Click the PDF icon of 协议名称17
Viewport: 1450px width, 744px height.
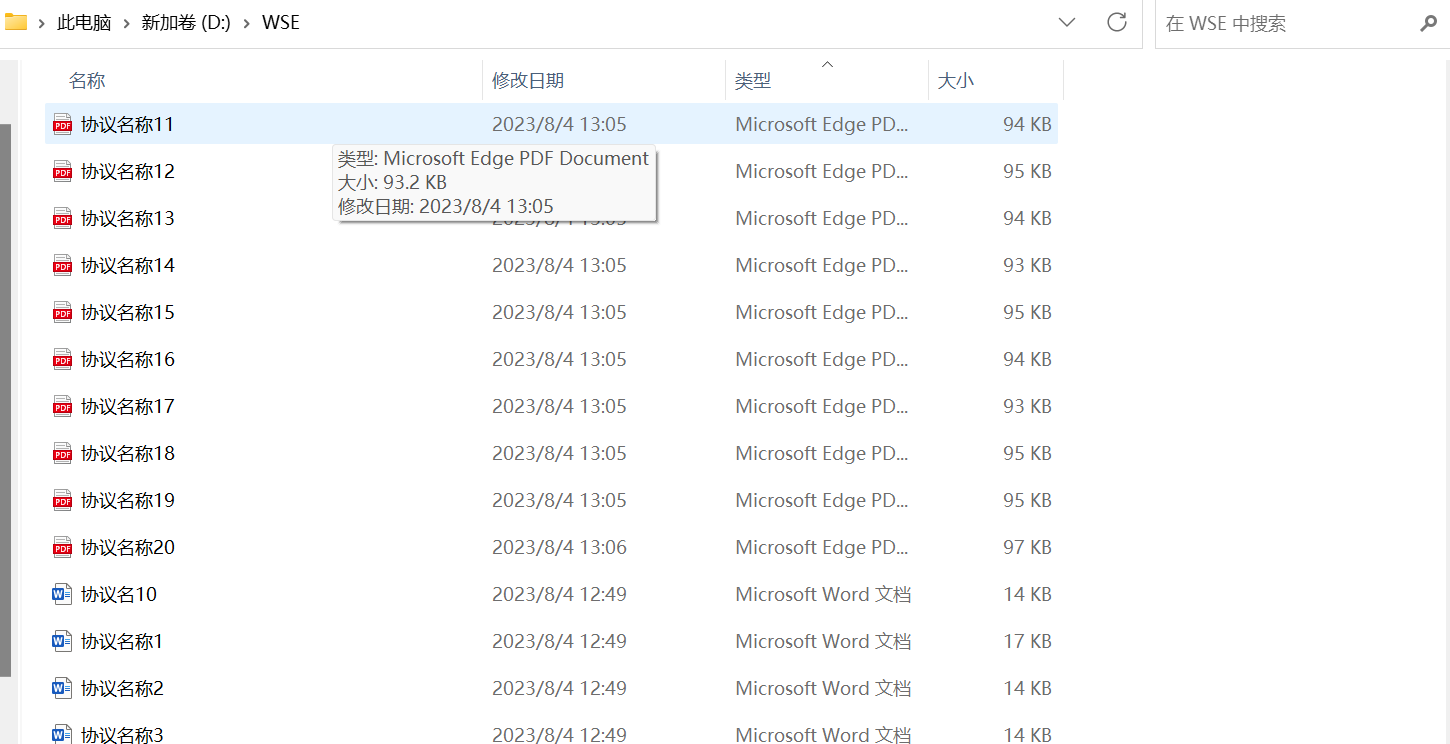click(62, 407)
